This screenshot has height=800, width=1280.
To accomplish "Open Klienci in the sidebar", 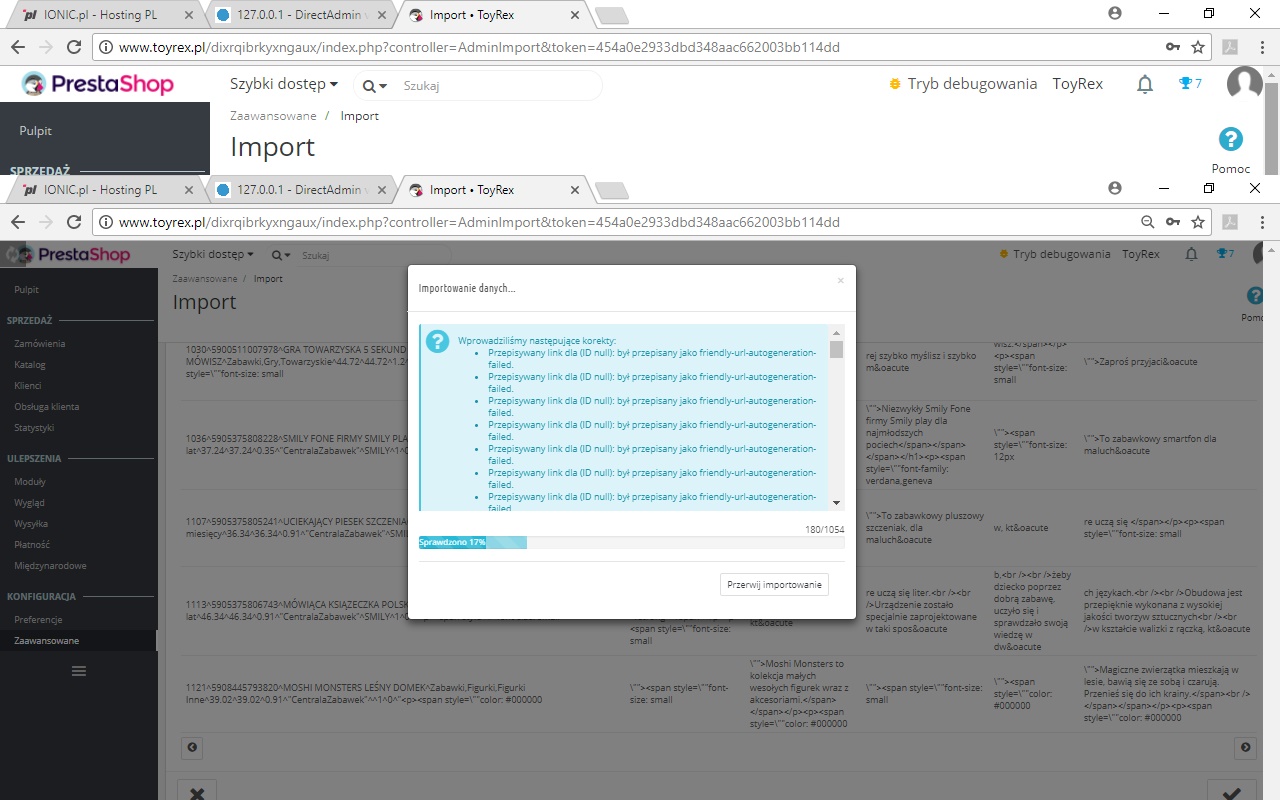I will [x=28, y=385].
